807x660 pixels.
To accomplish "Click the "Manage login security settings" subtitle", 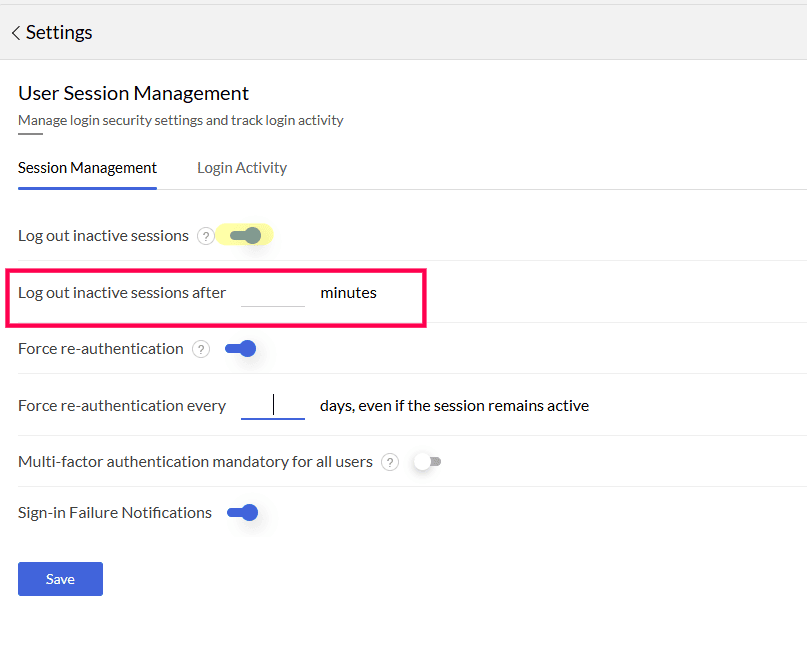I will [x=180, y=120].
